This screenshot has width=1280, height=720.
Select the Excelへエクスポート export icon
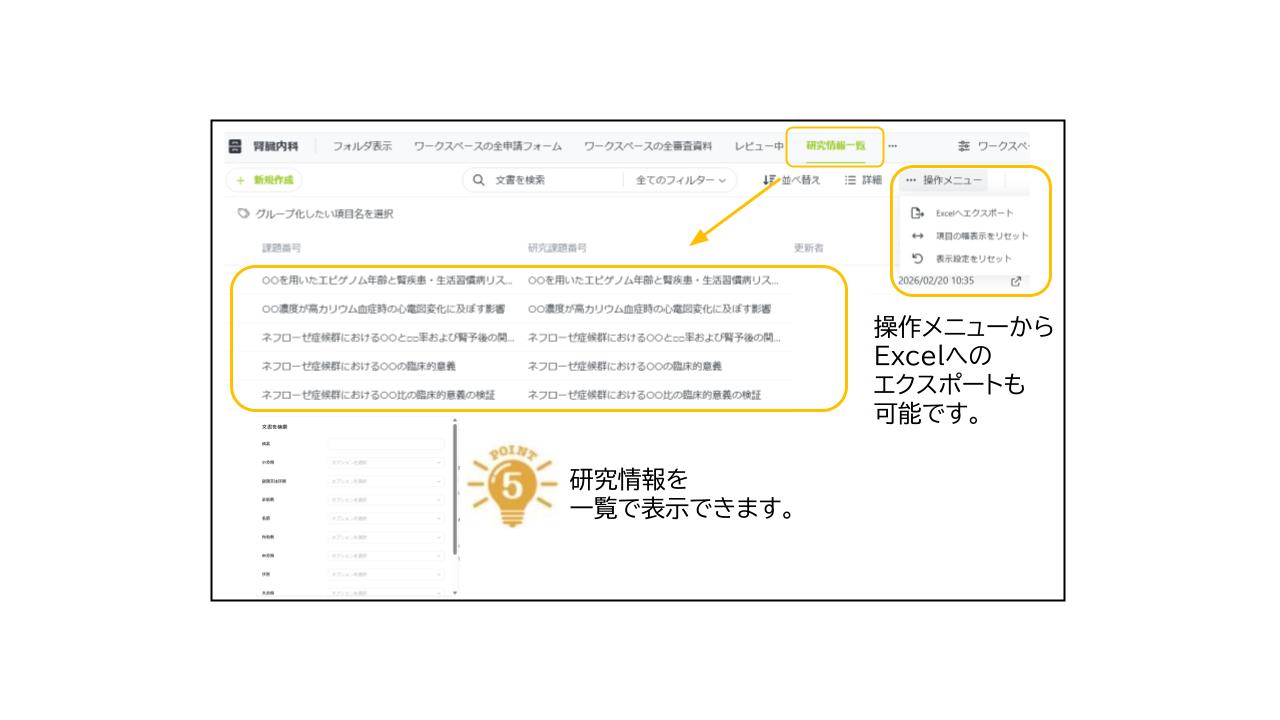(917, 212)
